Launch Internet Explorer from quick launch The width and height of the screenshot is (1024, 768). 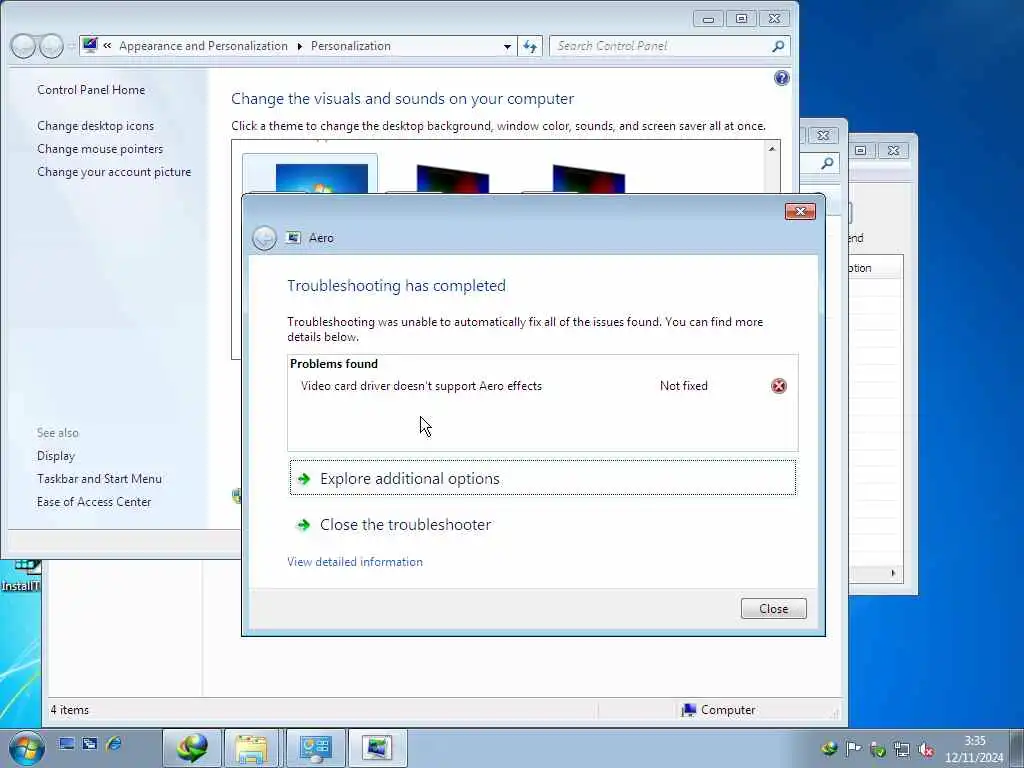(x=114, y=743)
